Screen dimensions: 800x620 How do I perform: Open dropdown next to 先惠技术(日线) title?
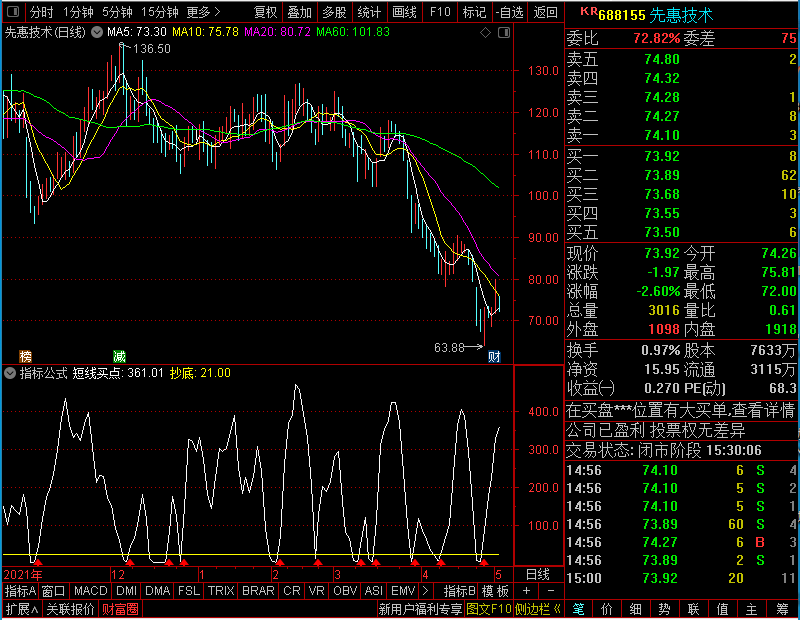click(96, 32)
